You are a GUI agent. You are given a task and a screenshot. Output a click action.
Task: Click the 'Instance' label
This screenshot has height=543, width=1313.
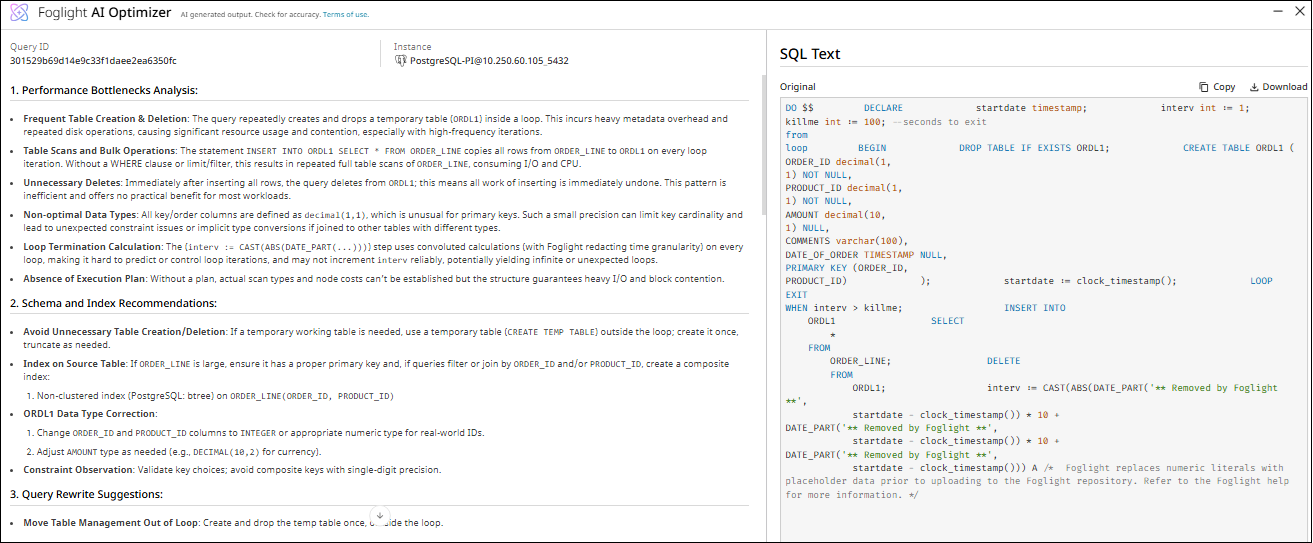[412, 47]
